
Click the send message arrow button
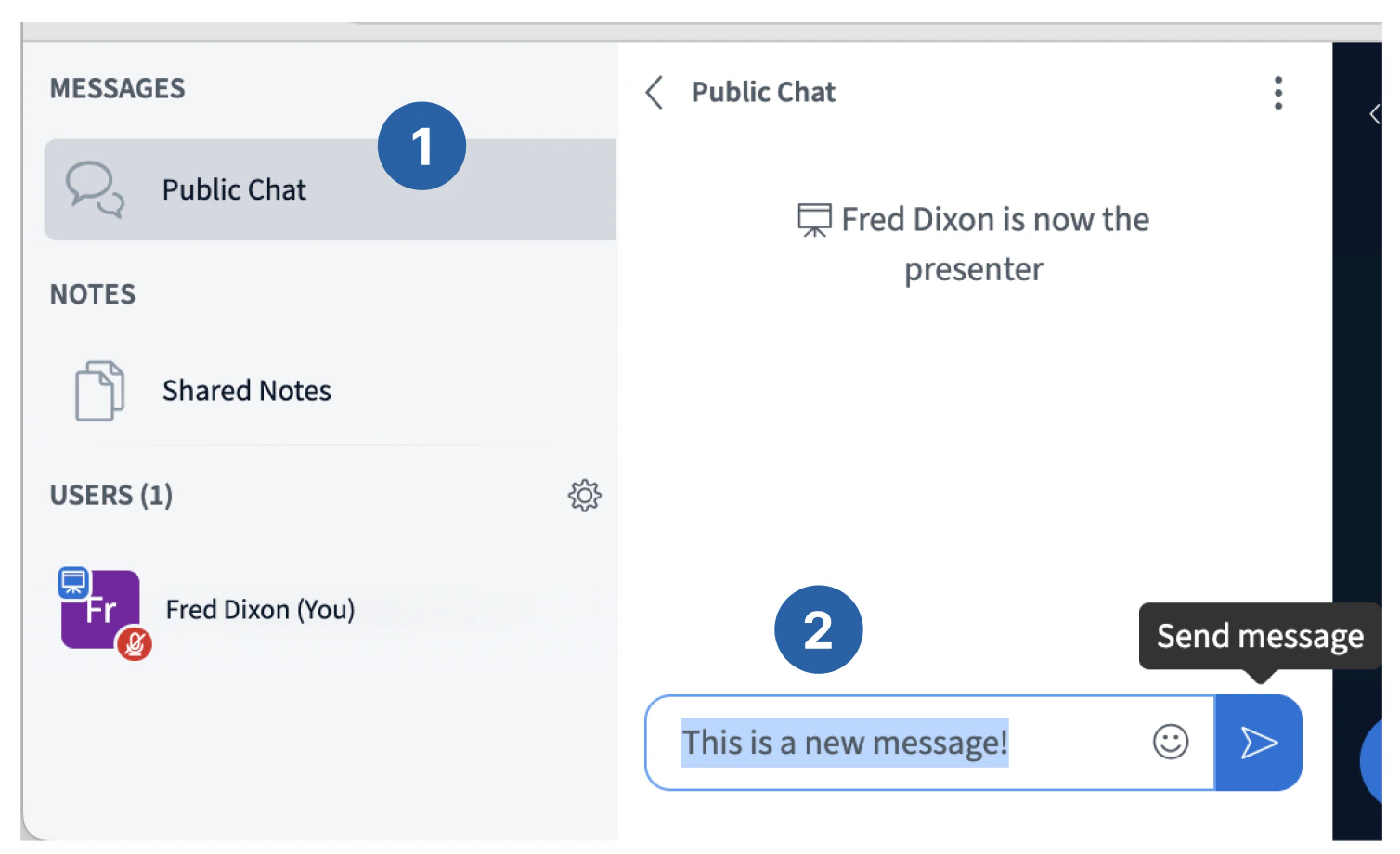tap(1258, 743)
